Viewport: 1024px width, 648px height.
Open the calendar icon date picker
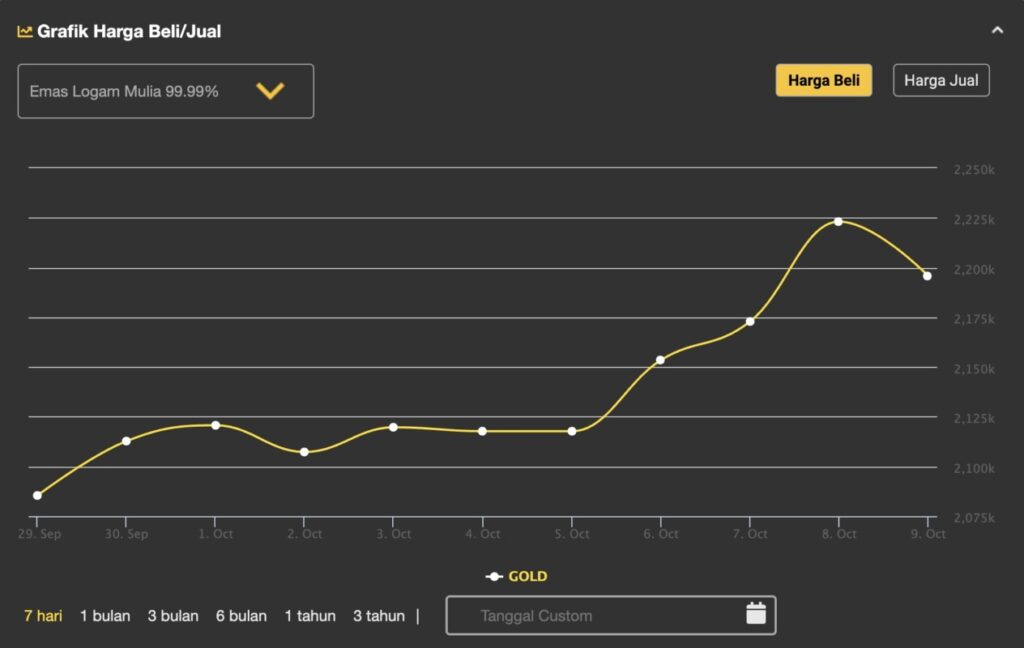[x=756, y=614]
